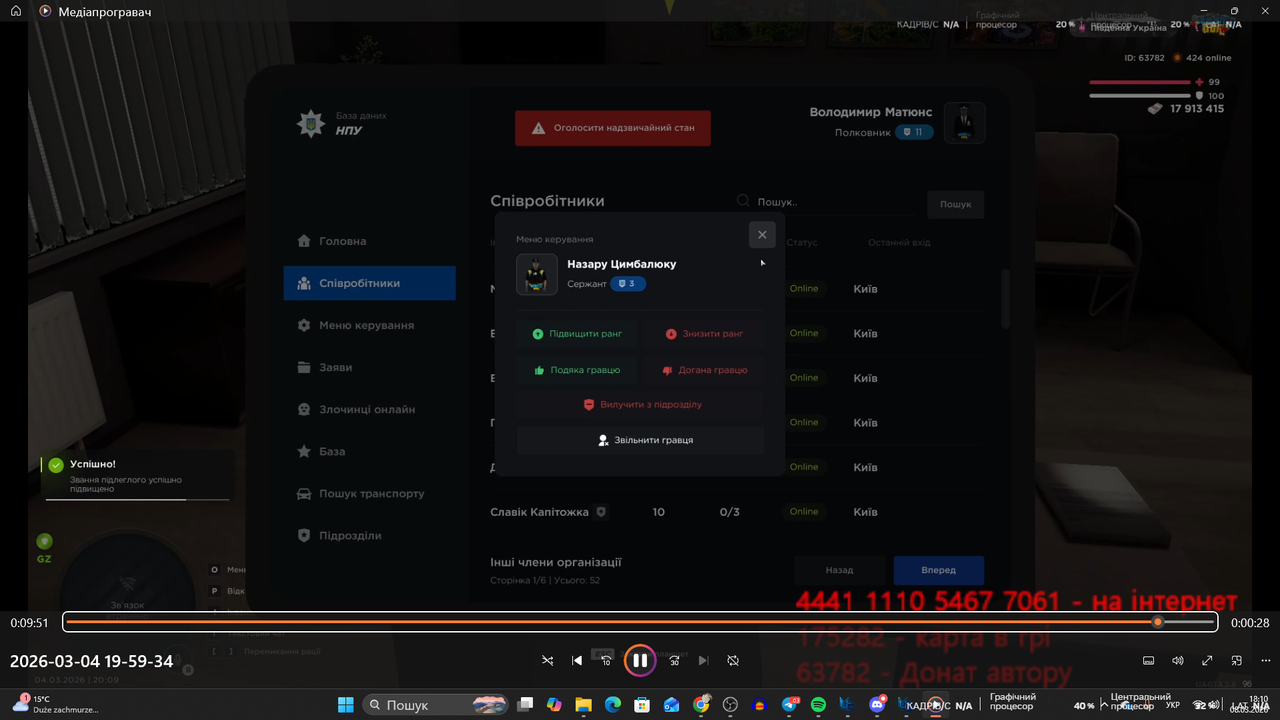Open Google Chrome from the taskbar
Screen dimensions: 1280x720
(x=702, y=705)
